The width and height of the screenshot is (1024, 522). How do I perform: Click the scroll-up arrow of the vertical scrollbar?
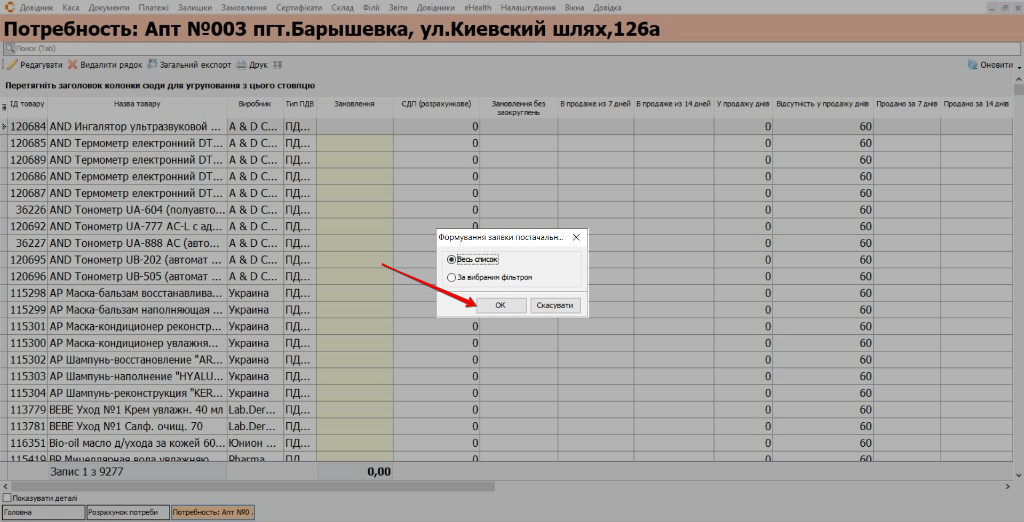point(1018,80)
